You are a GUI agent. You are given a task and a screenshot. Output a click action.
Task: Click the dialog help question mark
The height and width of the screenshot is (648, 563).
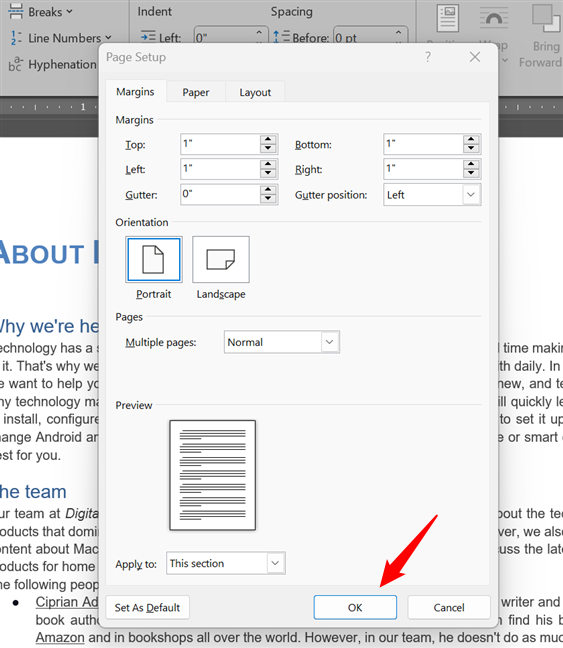click(x=428, y=57)
